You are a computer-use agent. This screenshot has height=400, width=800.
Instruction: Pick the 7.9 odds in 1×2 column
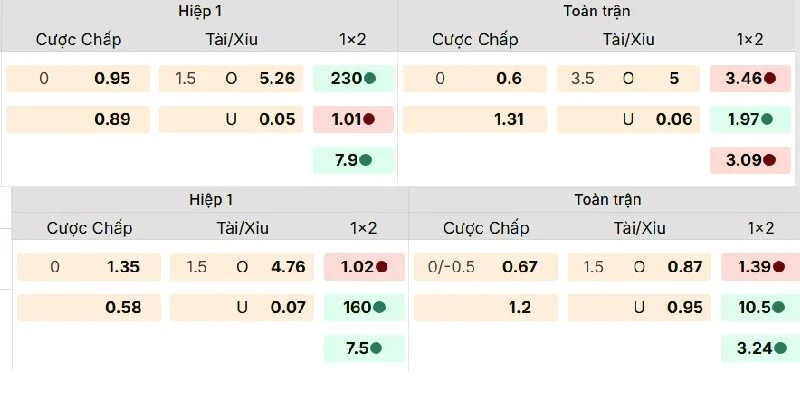click(x=353, y=160)
